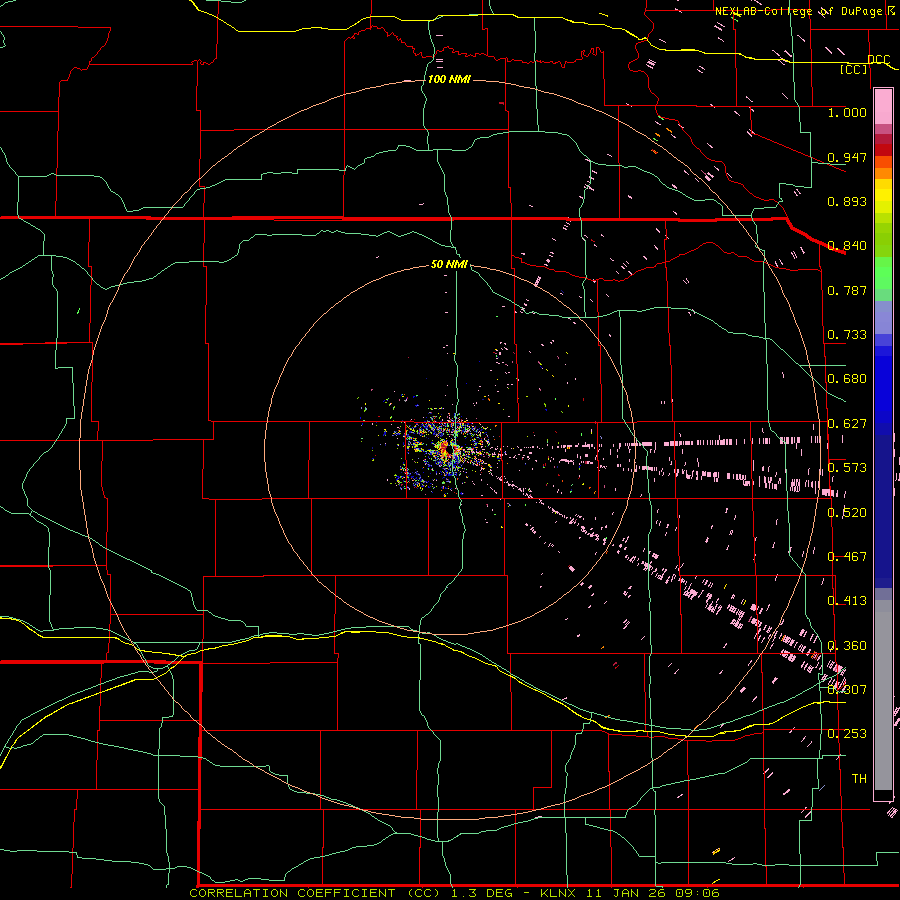This screenshot has width=900, height=900.
Task: Select the 0.253 scale value
Action: click(847, 734)
